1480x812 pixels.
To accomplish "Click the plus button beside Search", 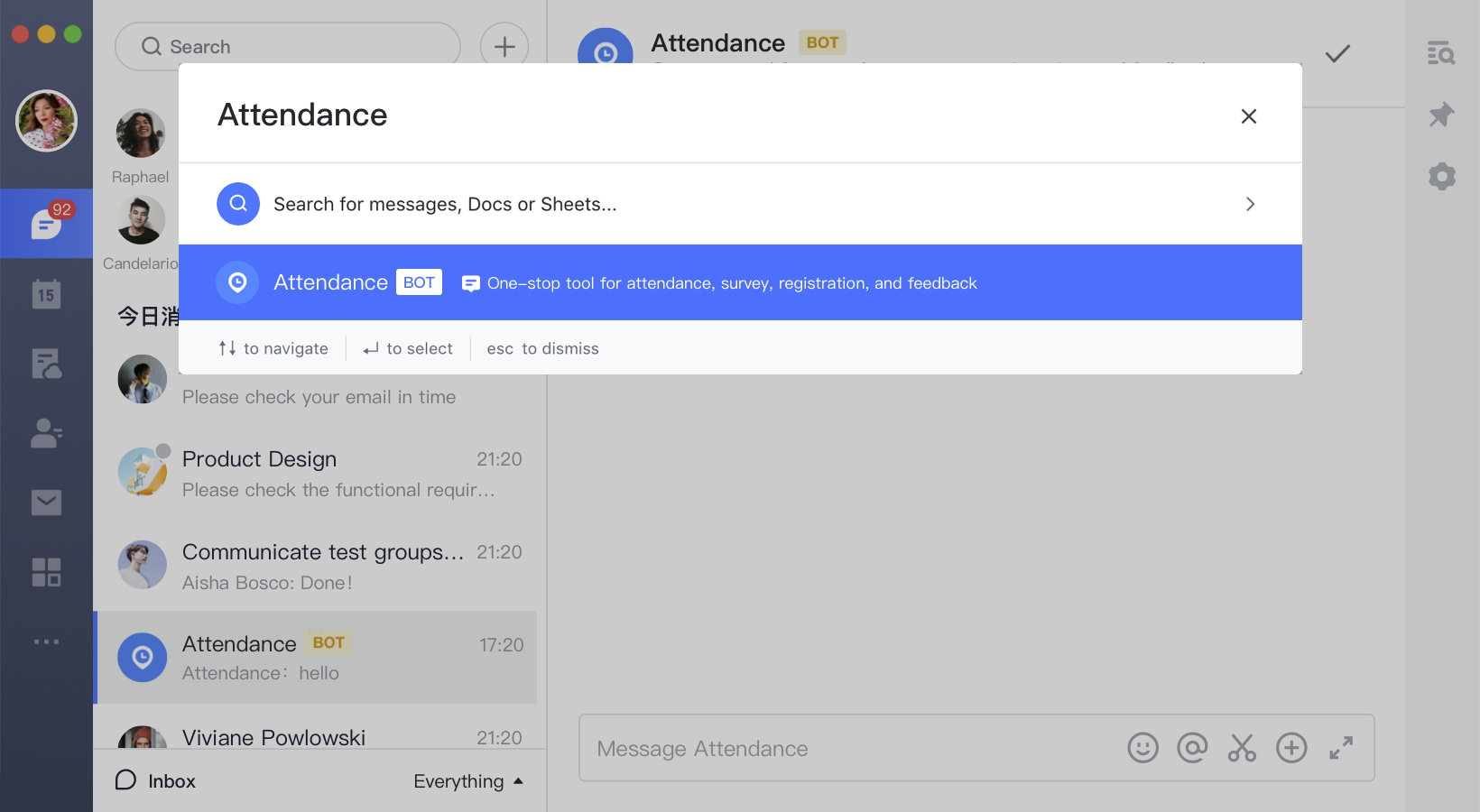I will point(504,47).
